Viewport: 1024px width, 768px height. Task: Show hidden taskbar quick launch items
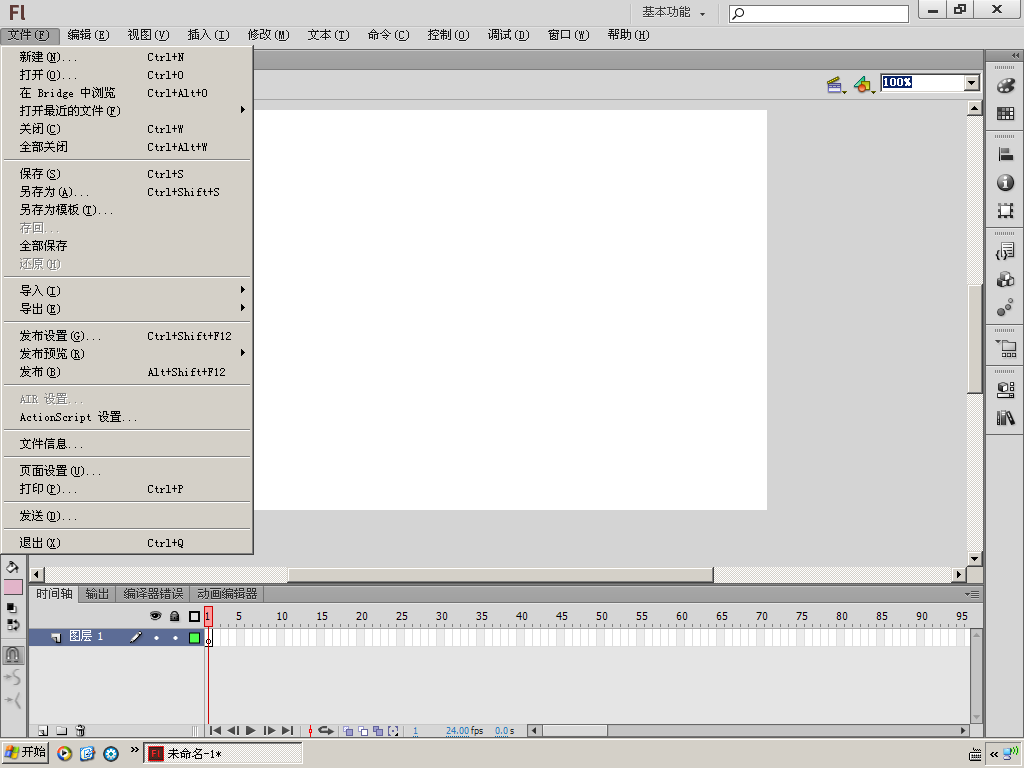134,750
